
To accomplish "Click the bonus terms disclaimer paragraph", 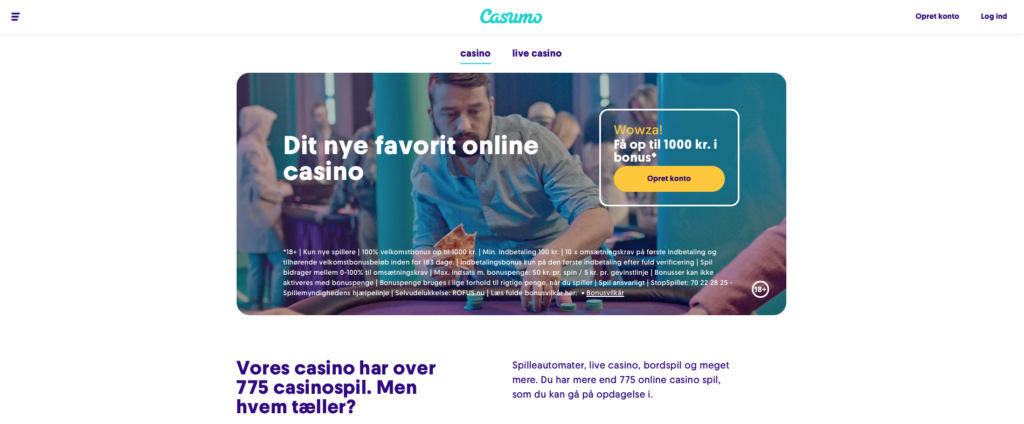I will coord(508,272).
